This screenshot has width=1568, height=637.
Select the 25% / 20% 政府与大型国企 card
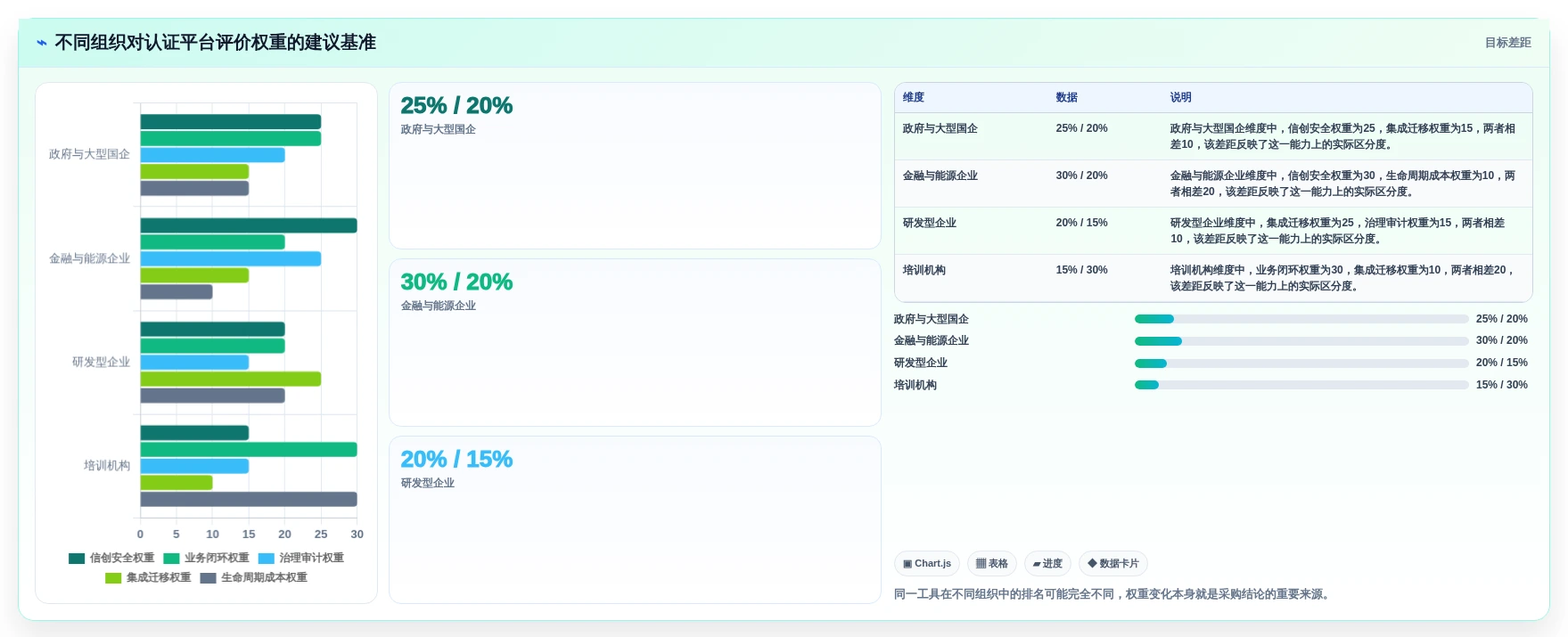tap(635, 166)
